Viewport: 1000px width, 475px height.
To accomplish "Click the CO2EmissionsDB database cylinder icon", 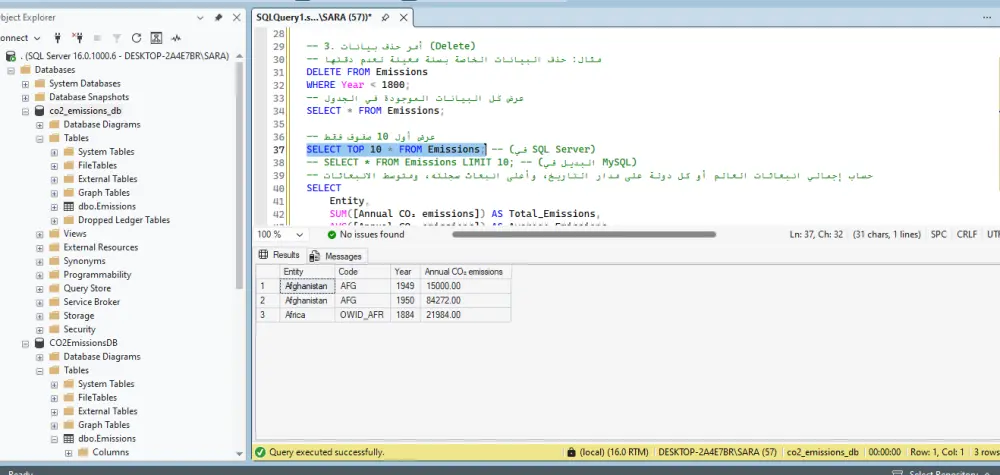I will click(40, 343).
